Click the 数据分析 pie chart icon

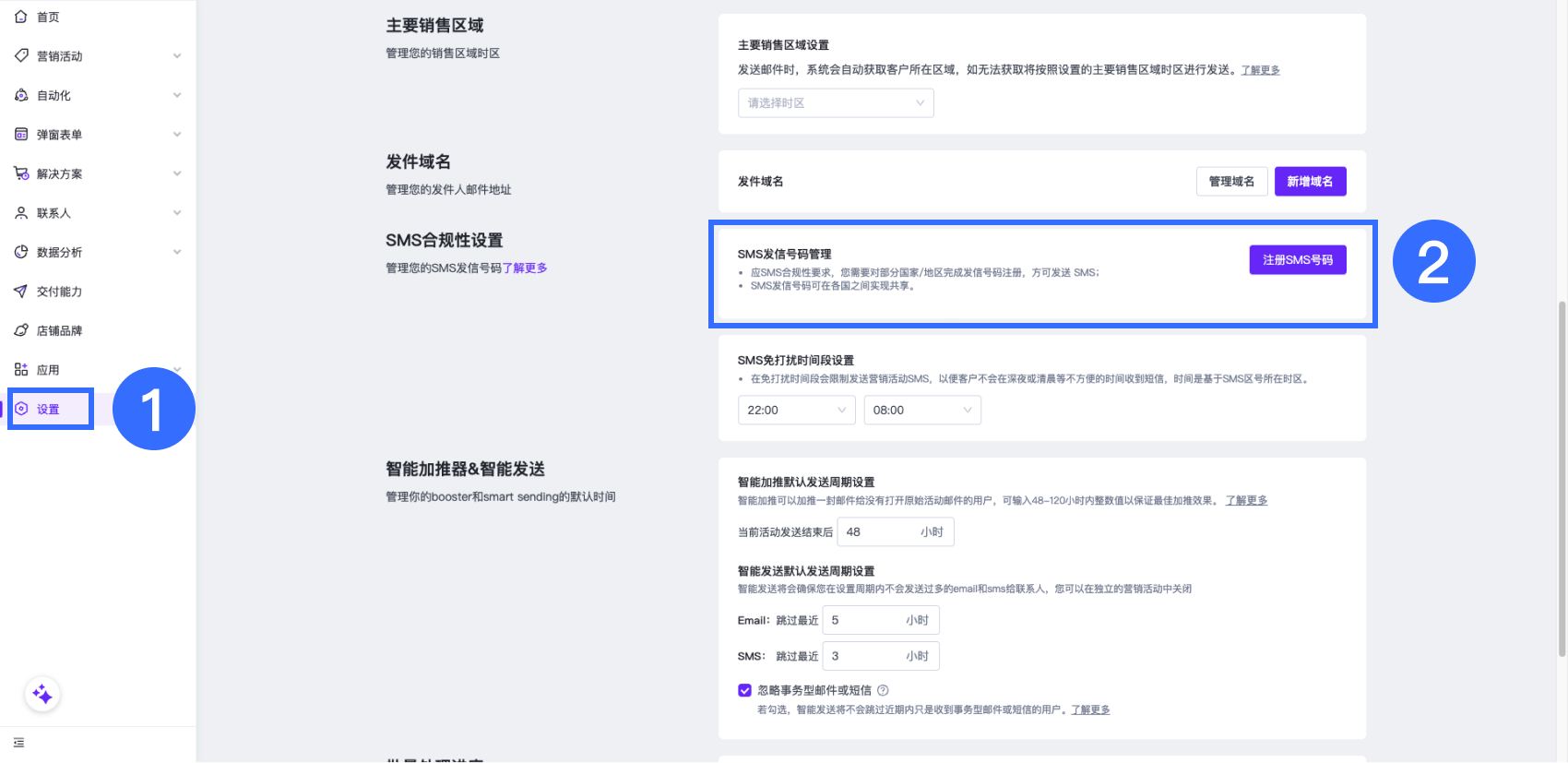point(21,252)
